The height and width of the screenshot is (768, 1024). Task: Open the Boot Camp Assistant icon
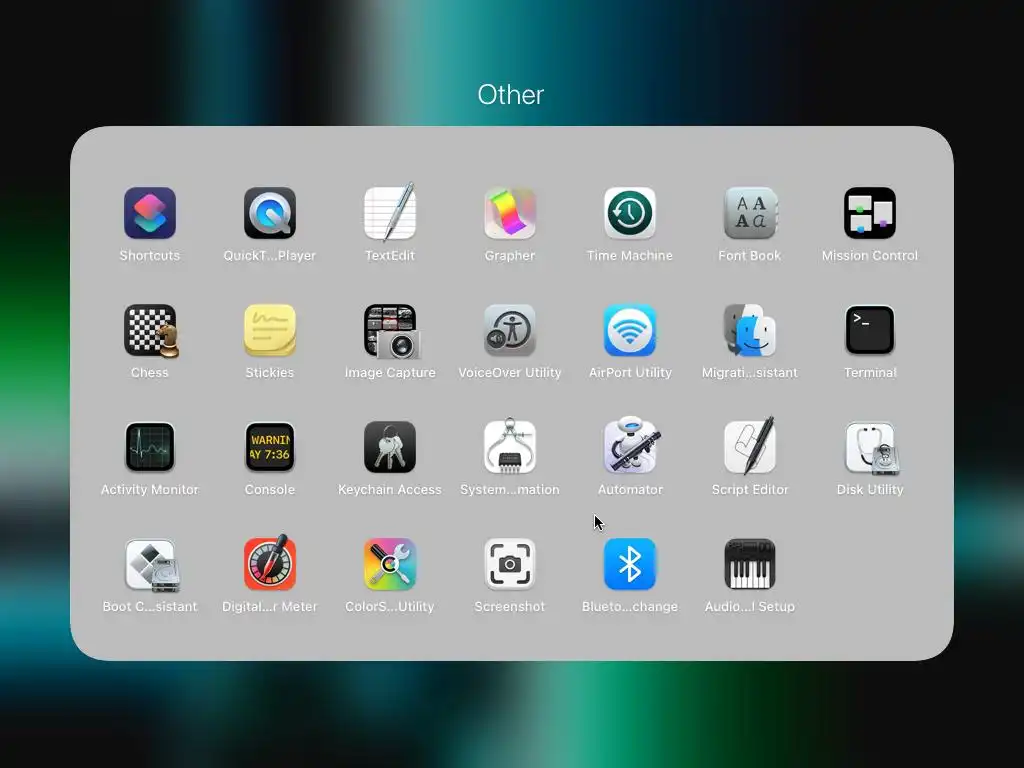pyautogui.click(x=152, y=565)
